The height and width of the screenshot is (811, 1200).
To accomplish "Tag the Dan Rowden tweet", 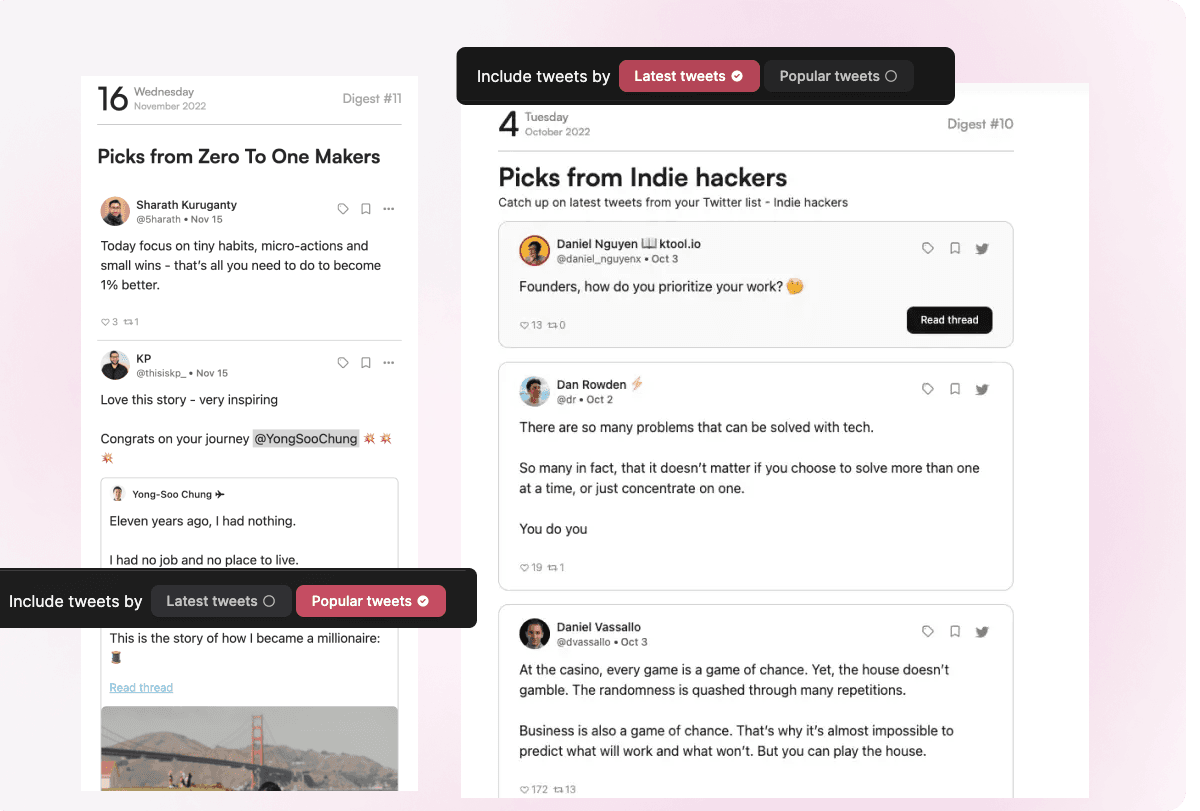I will (928, 389).
